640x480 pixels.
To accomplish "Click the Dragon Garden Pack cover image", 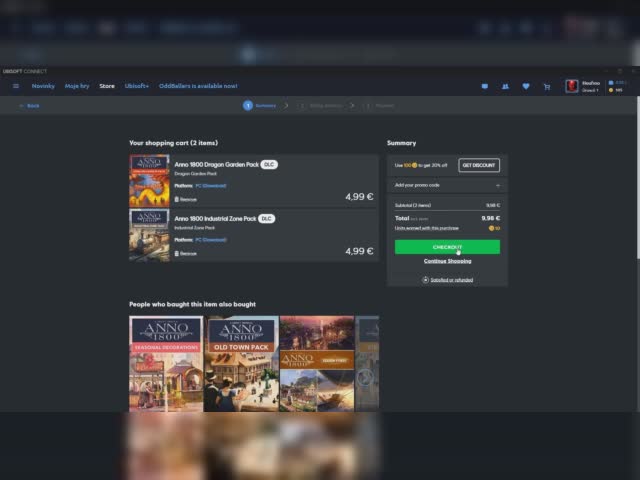I will (149, 180).
